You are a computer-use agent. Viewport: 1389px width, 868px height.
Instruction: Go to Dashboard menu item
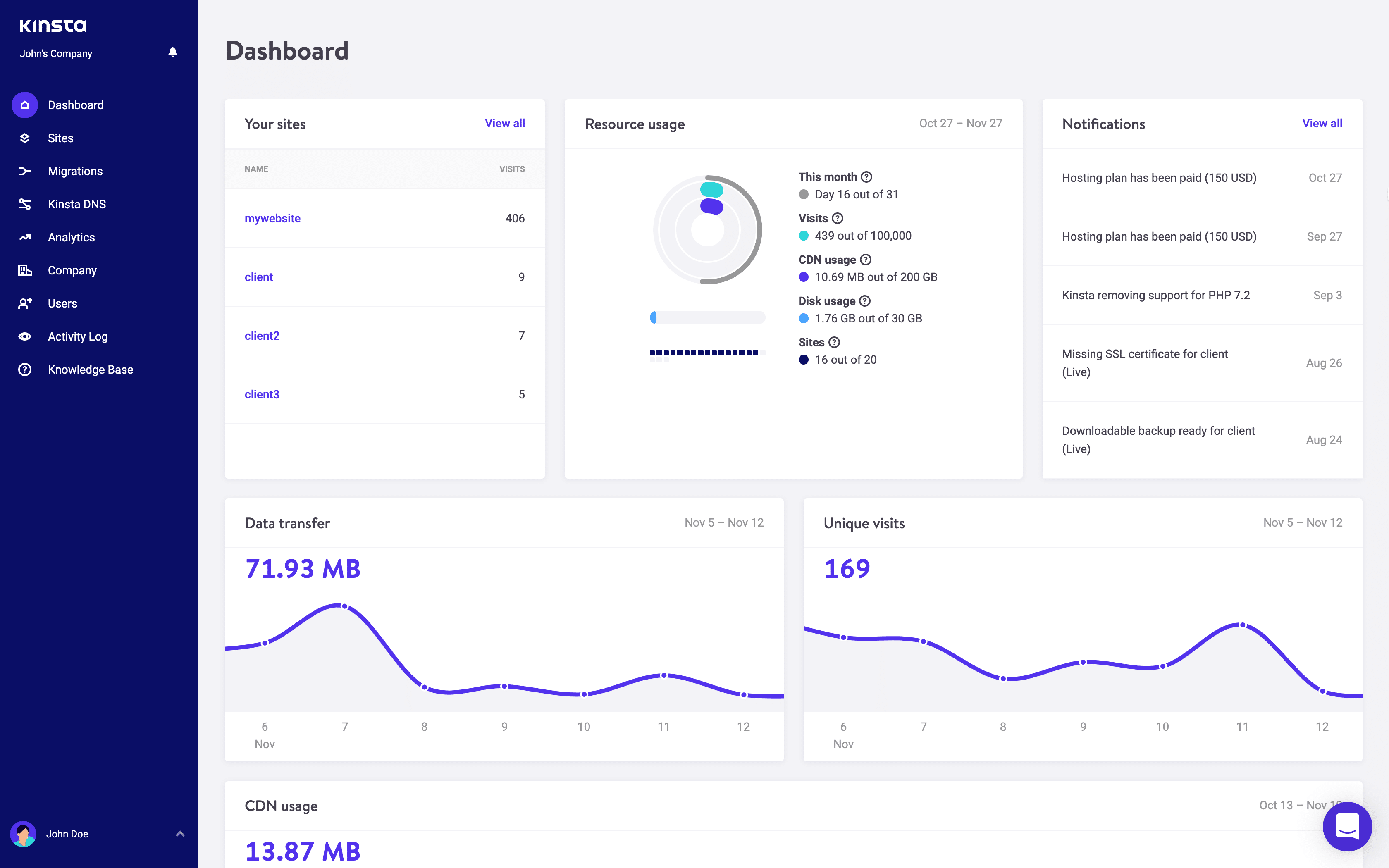point(75,105)
